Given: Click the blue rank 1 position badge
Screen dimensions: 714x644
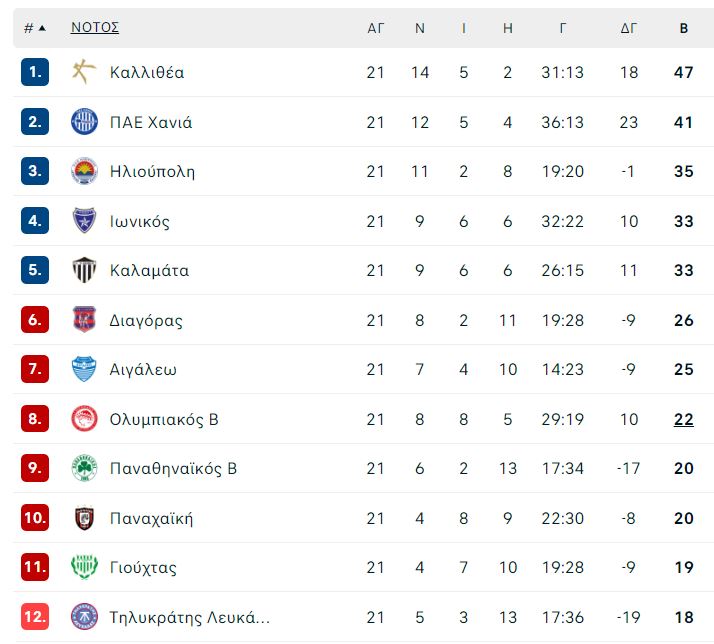Looking at the screenshot, I should click(x=35, y=72).
